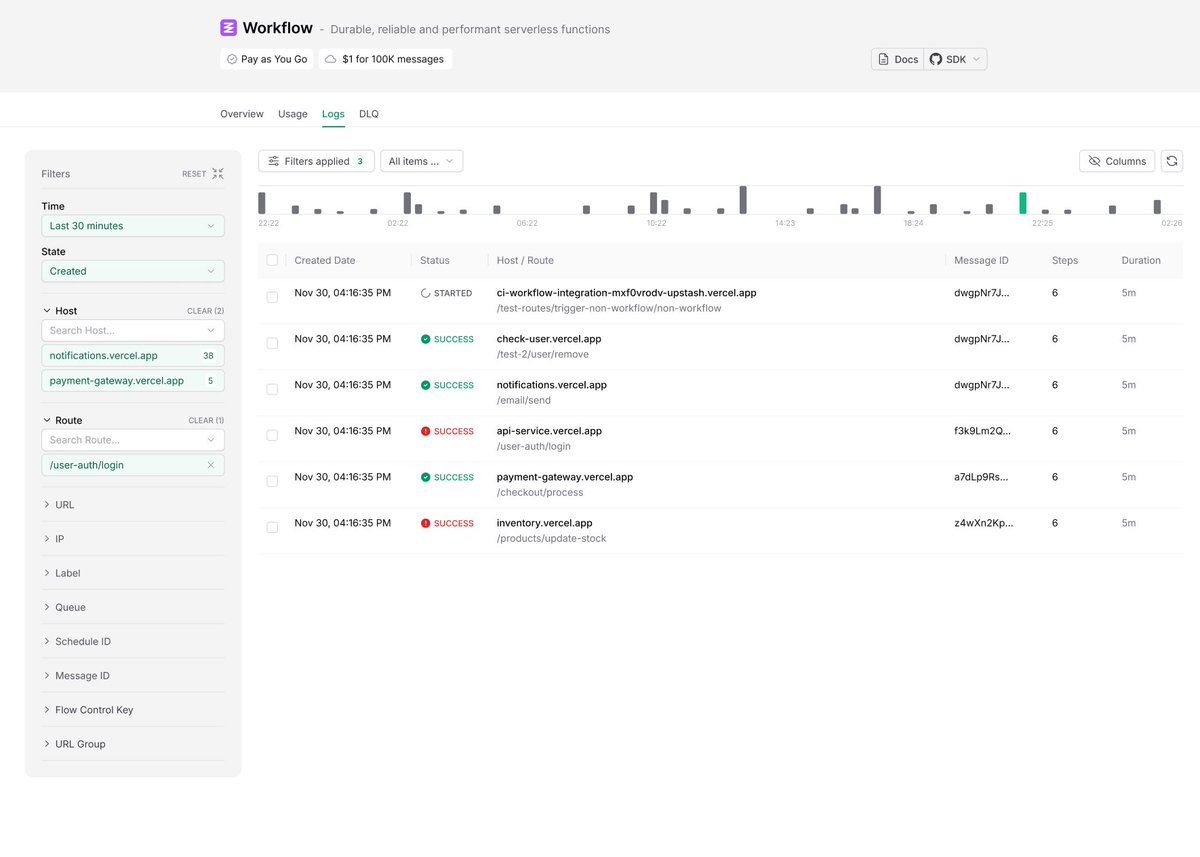Click the /products/update-stock route text
Viewport: 1200px width, 857px height.
point(551,539)
